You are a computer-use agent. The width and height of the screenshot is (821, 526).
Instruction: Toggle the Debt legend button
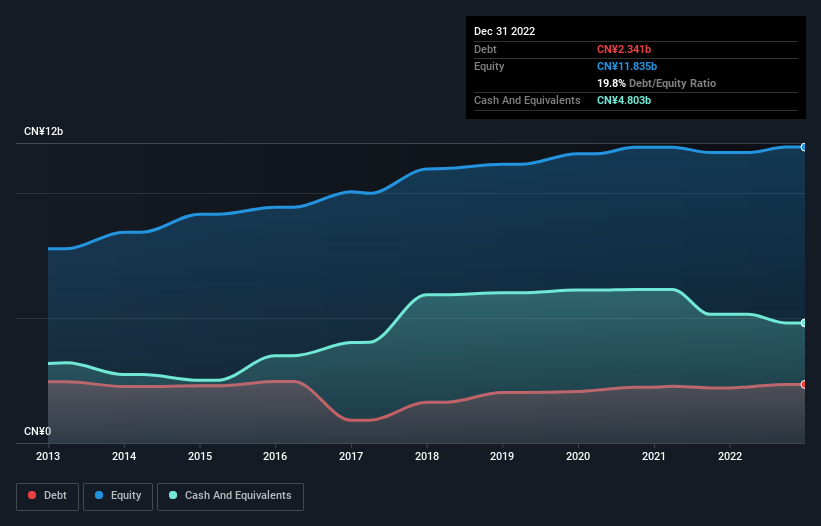pyautogui.click(x=48, y=496)
